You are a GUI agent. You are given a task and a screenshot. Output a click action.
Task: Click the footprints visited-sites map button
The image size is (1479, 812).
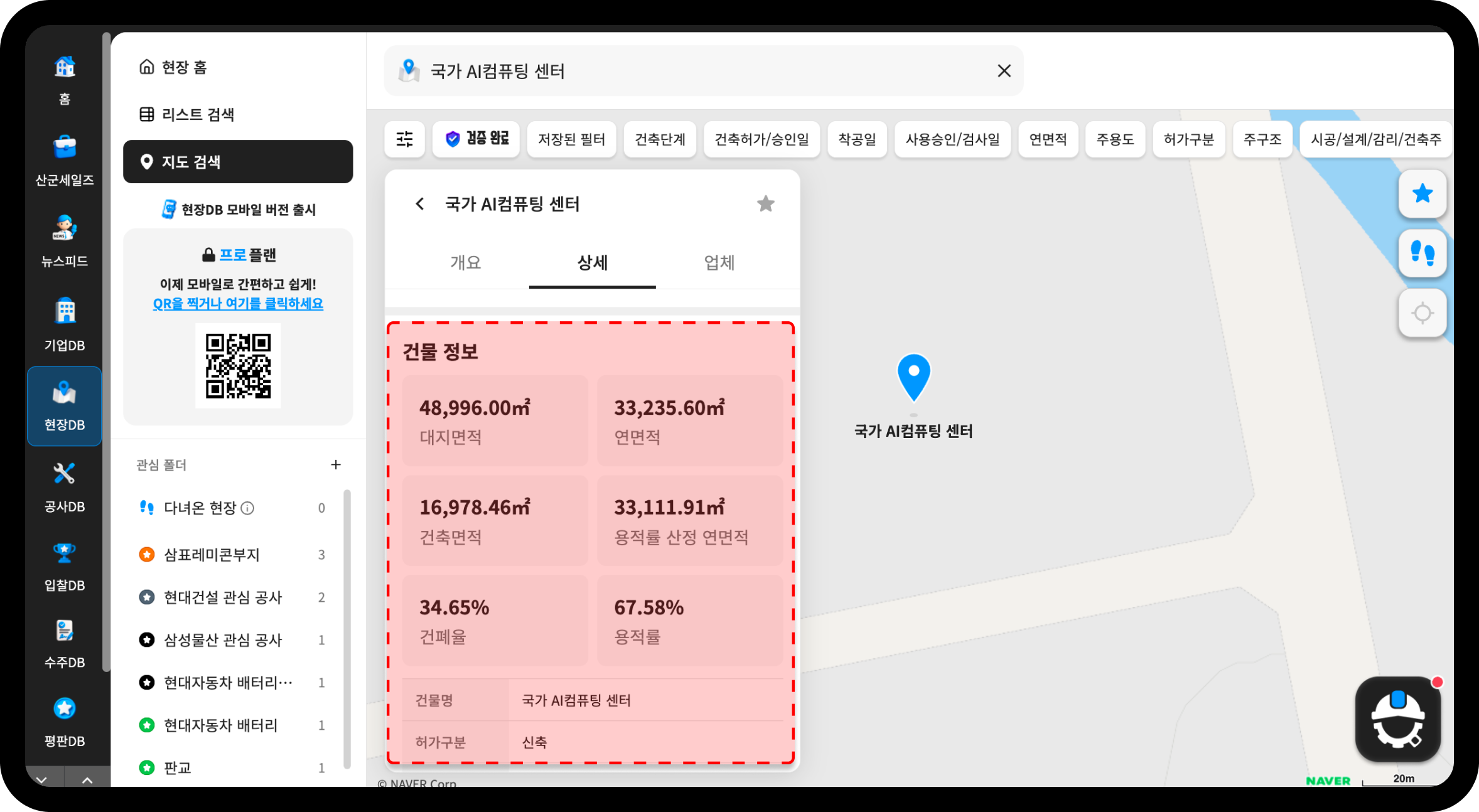pyautogui.click(x=1423, y=253)
